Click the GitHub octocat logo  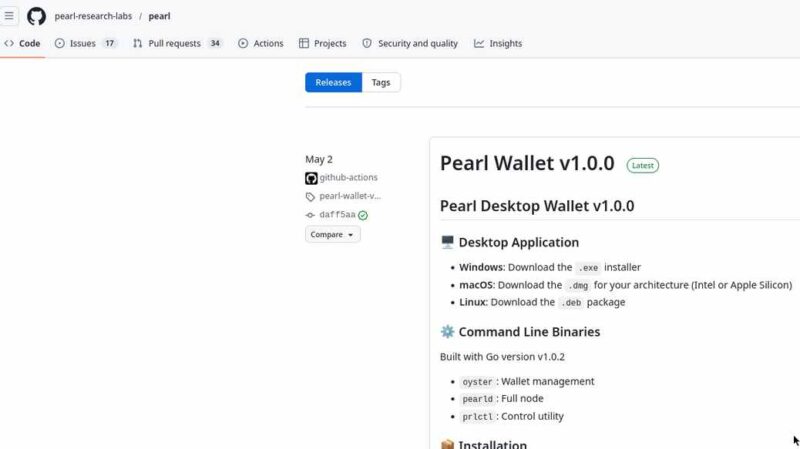pos(36,16)
